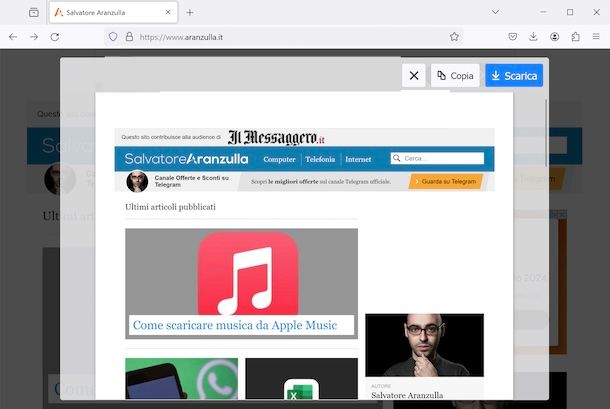The height and width of the screenshot is (409, 610).
Task: Save page to Pocket
Action: tap(513, 37)
